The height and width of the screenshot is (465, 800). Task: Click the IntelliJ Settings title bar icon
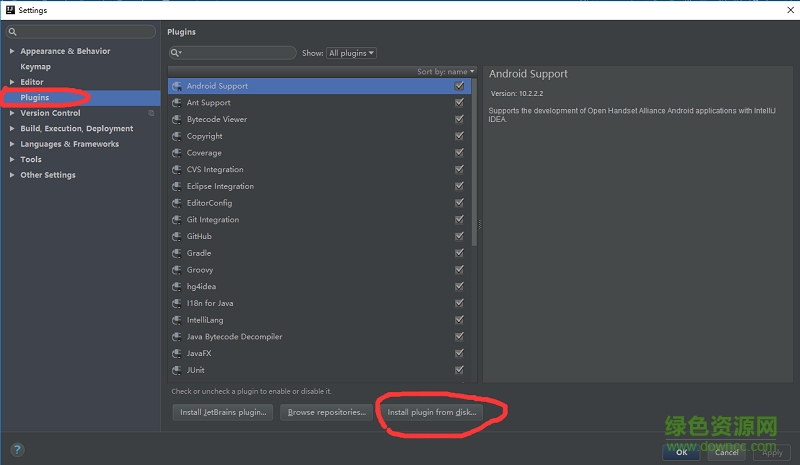pyautogui.click(x=10, y=10)
